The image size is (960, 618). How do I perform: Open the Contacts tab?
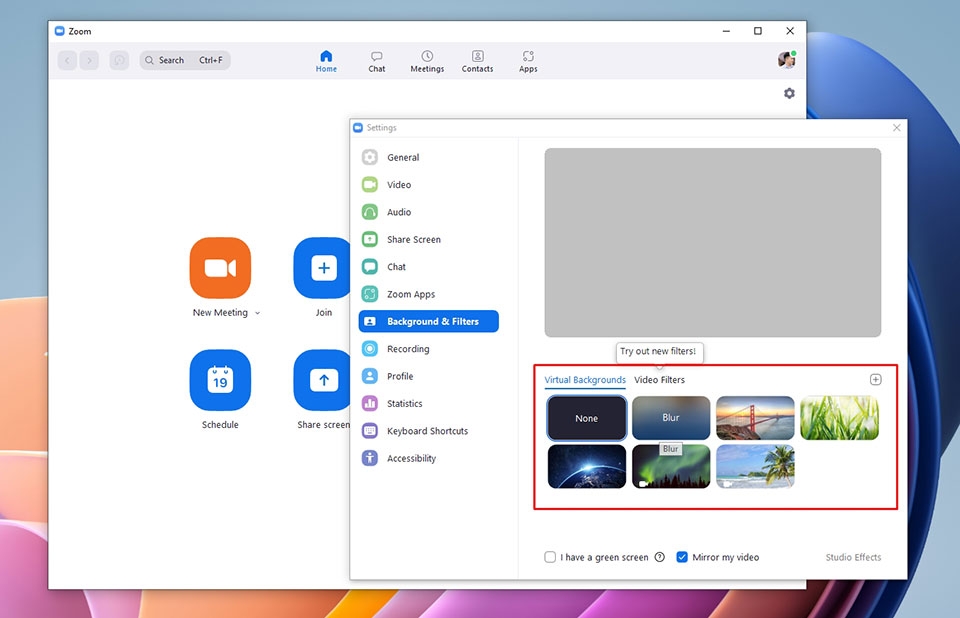[478, 61]
